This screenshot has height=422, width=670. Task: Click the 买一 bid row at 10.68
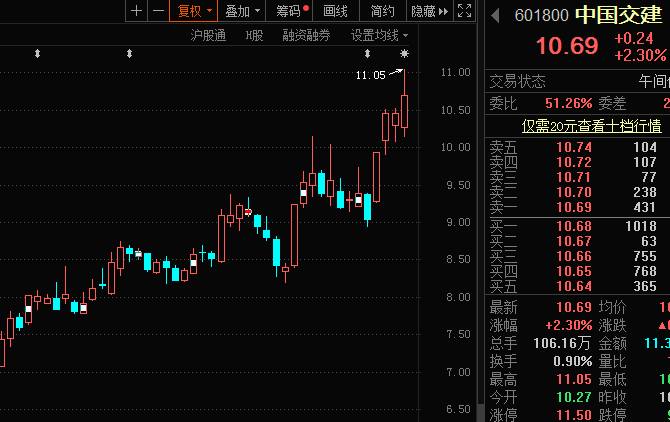(577, 226)
